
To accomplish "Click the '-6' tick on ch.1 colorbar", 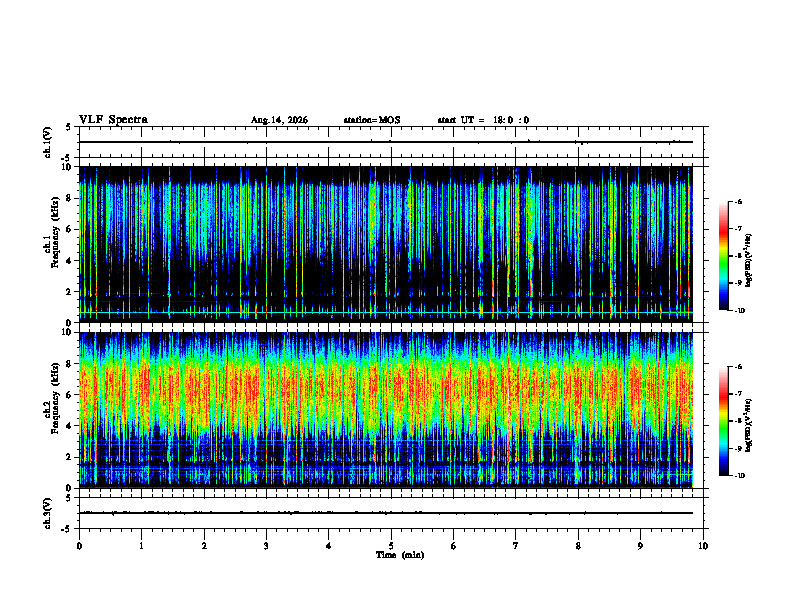I will (x=738, y=202).
